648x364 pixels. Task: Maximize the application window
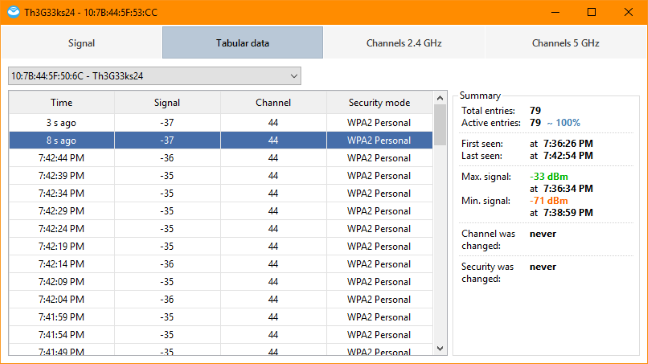(x=591, y=12)
